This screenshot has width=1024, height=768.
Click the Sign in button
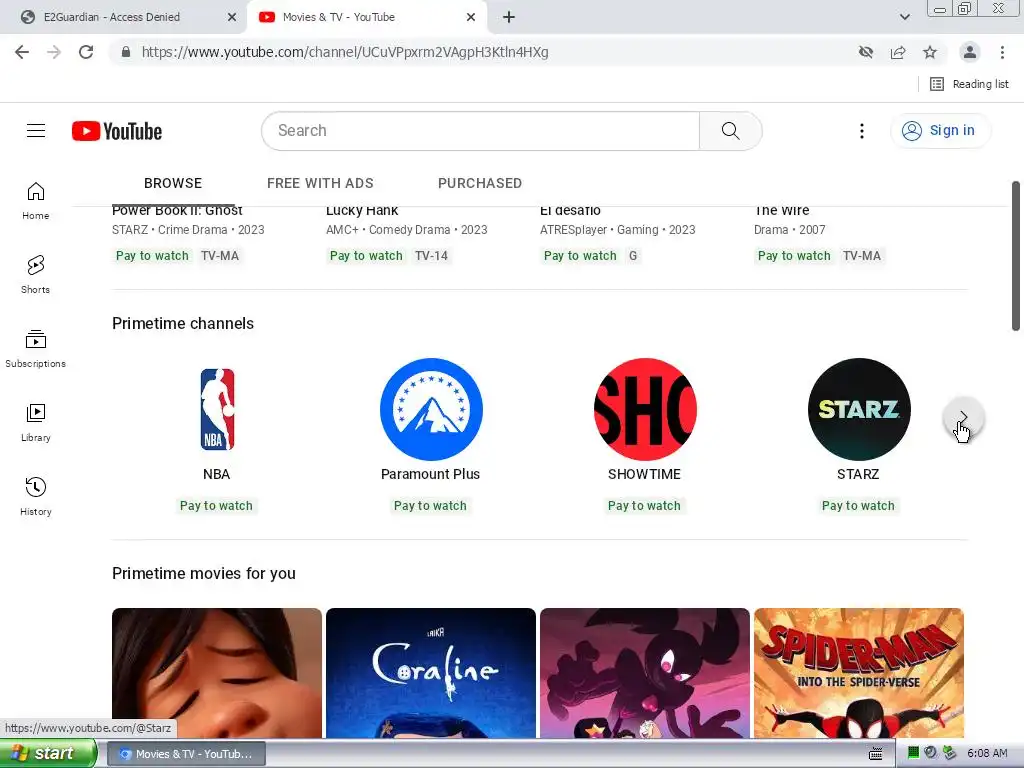coord(940,131)
